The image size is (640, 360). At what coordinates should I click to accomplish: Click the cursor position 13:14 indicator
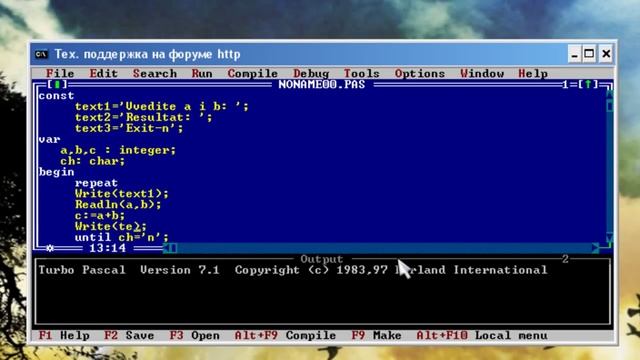pos(108,248)
